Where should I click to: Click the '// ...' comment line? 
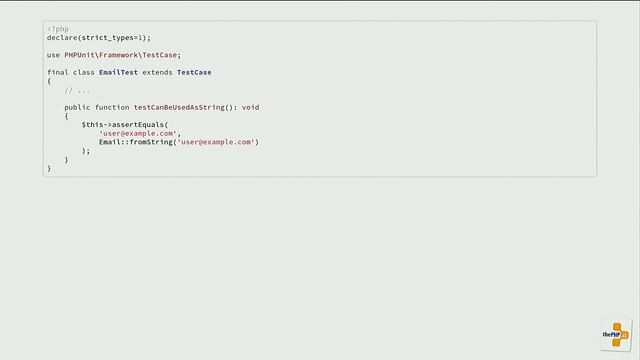[77, 90]
